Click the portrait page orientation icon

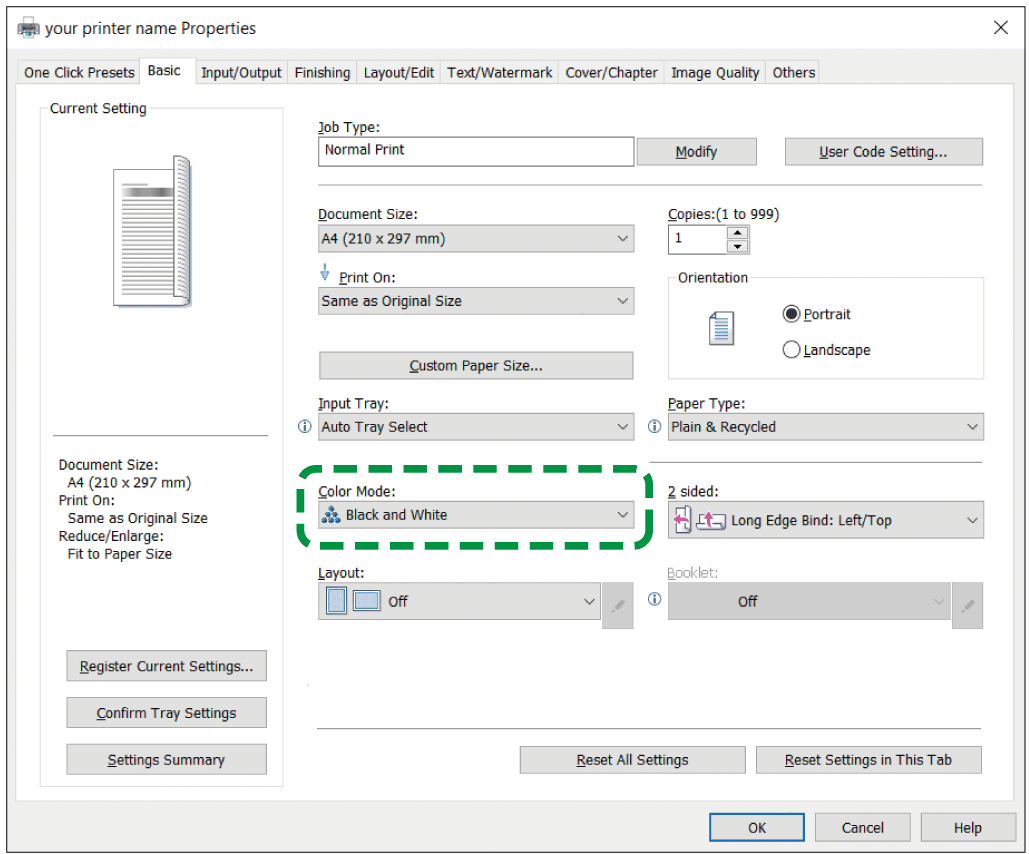(721, 329)
